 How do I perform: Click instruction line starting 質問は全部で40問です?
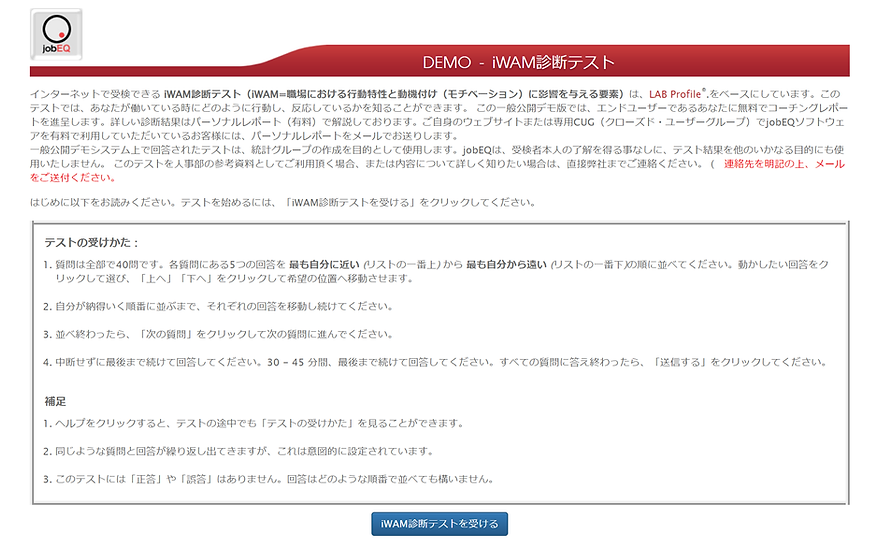click(x=436, y=271)
